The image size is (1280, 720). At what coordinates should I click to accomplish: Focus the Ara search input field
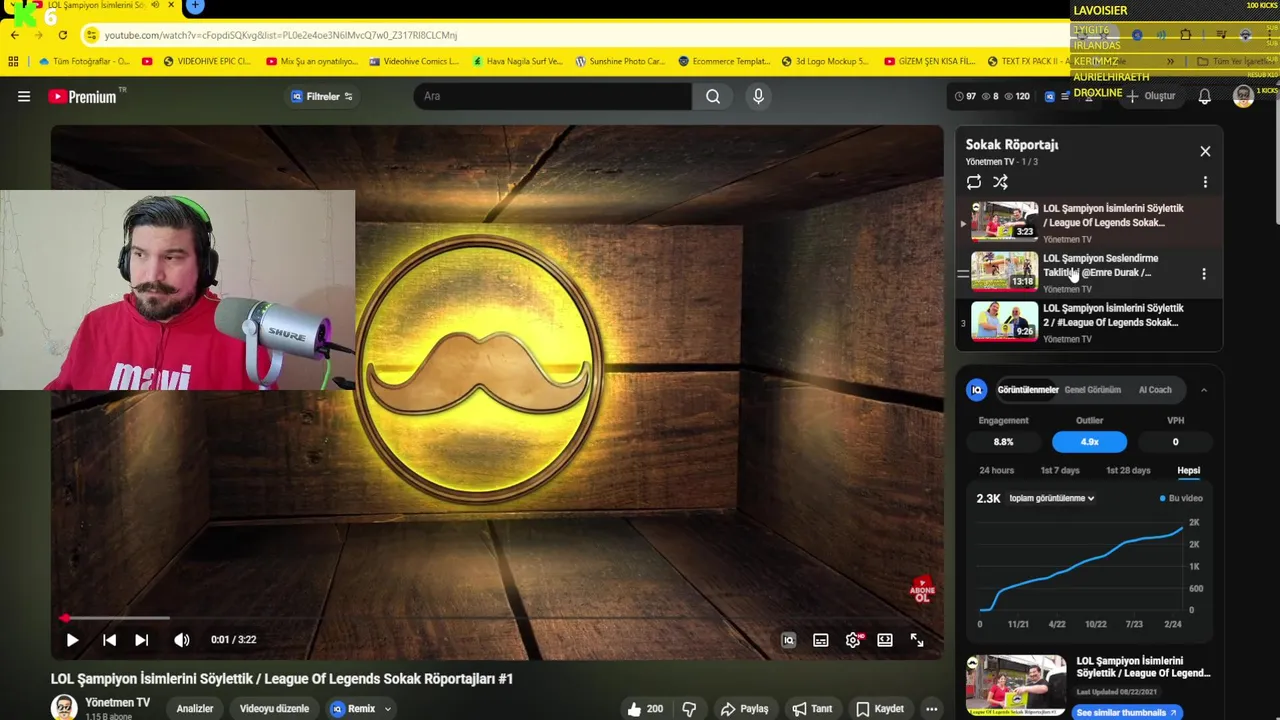552,96
